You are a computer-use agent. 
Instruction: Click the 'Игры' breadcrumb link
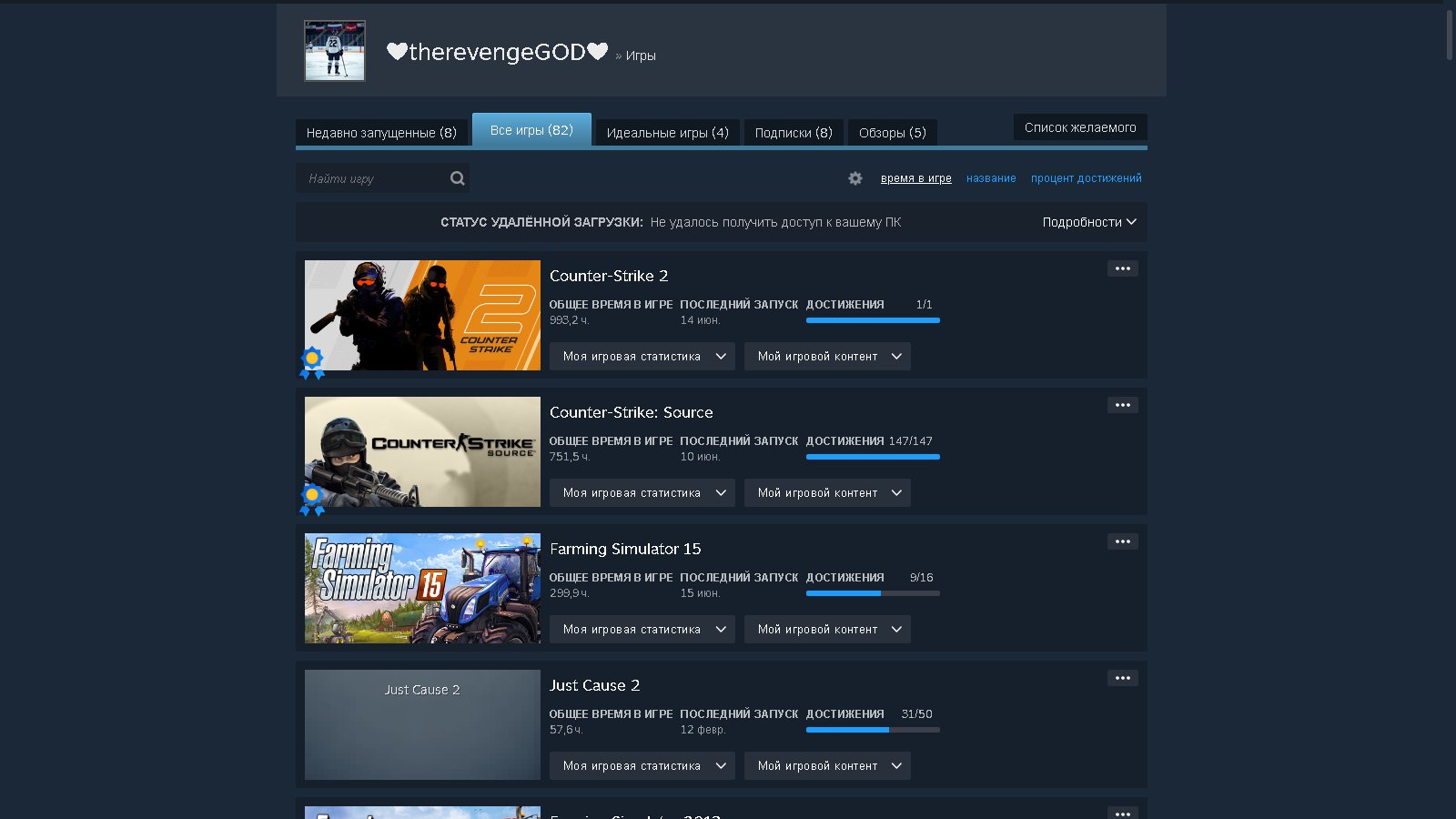[641, 56]
